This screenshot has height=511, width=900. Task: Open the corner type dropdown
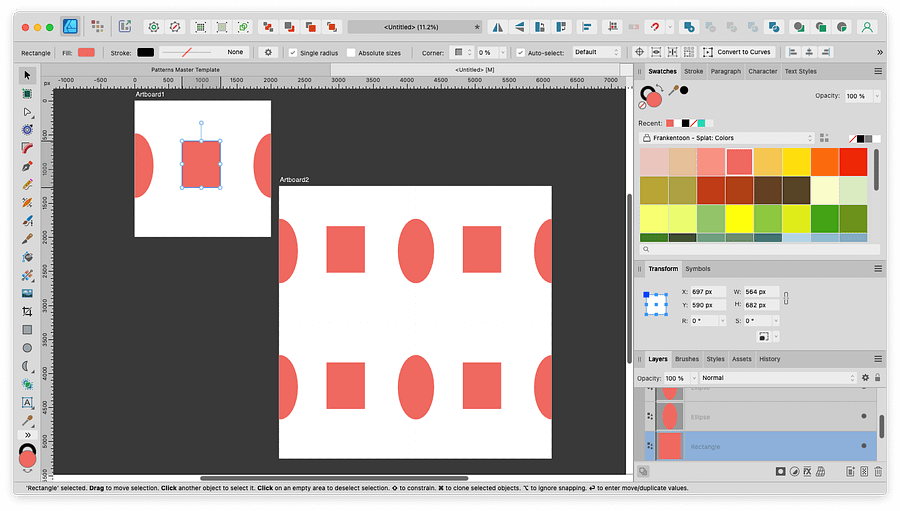461,52
